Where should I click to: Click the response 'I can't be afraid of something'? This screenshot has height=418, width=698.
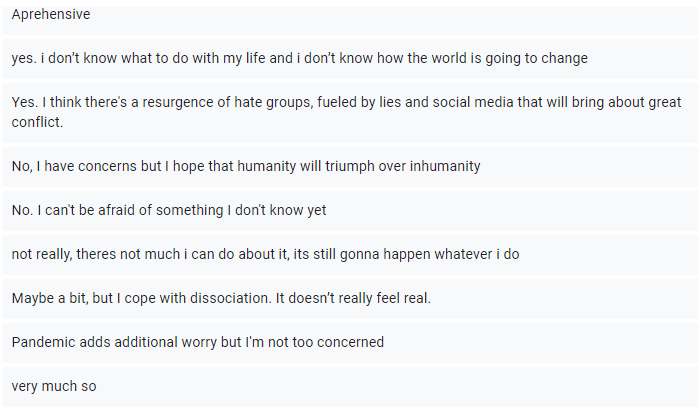169,210
